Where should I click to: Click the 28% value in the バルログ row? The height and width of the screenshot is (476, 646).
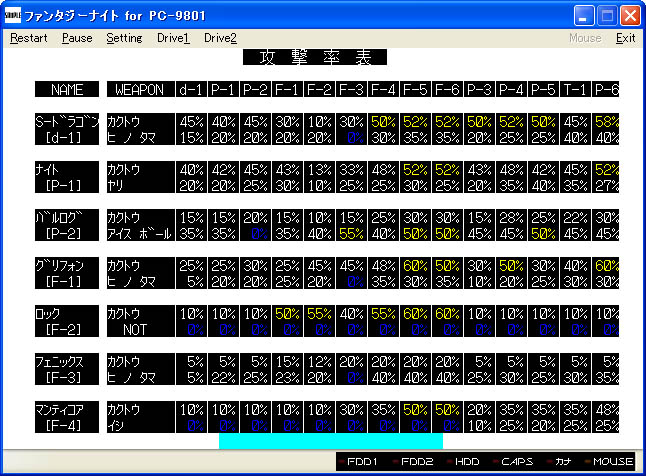point(512,218)
